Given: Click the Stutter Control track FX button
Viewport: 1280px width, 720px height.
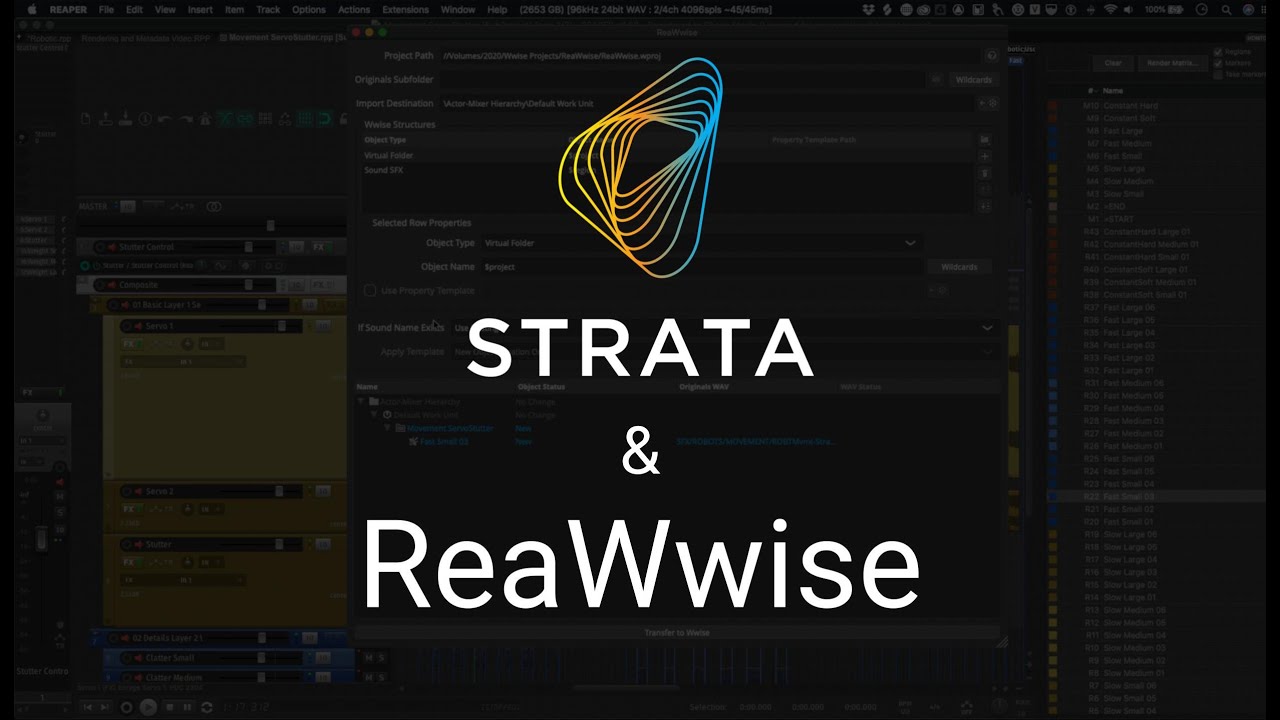Looking at the screenshot, I should [x=318, y=247].
